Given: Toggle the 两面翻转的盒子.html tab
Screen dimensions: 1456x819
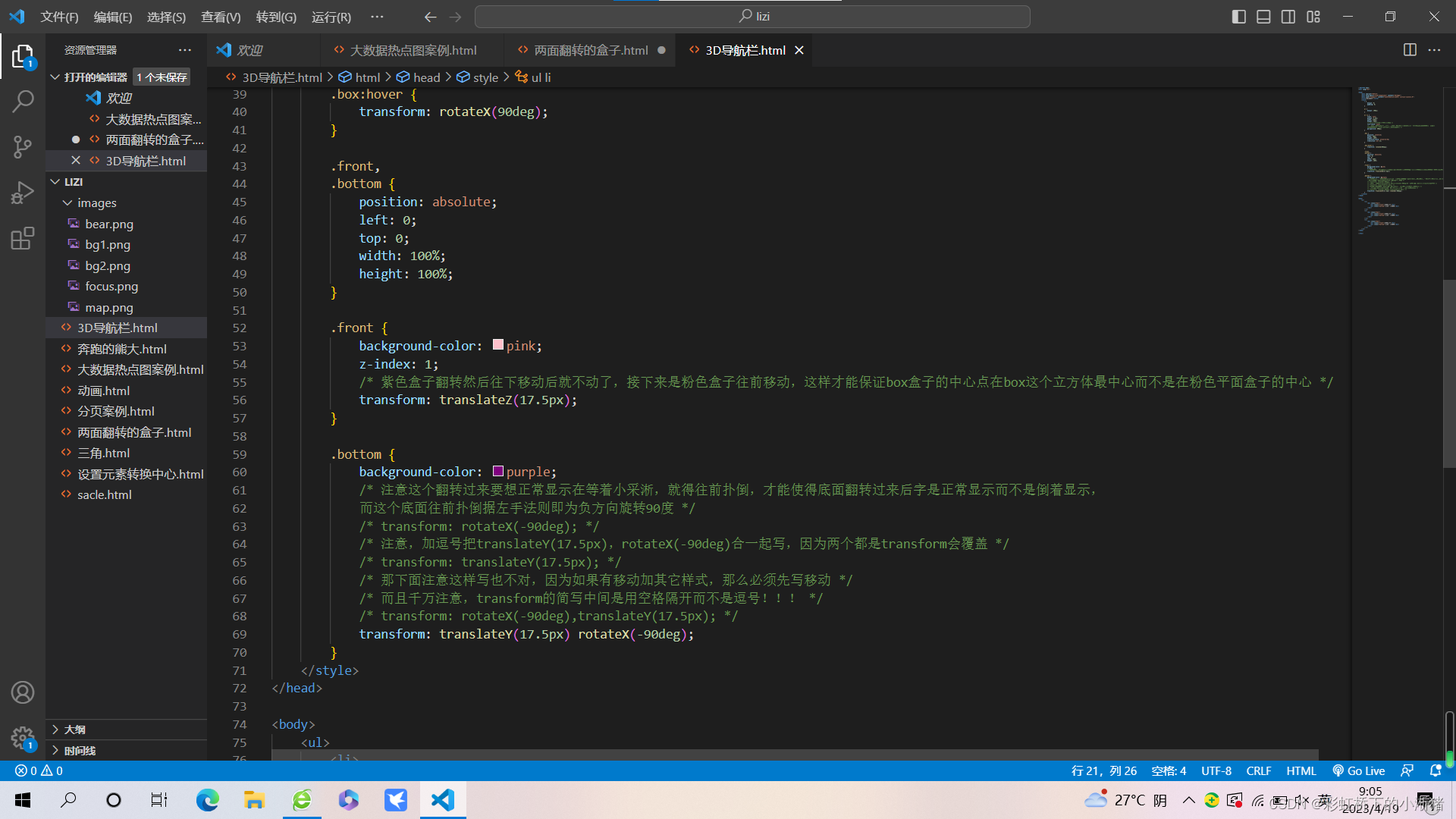Looking at the screenshot, I should pos(588,49).
